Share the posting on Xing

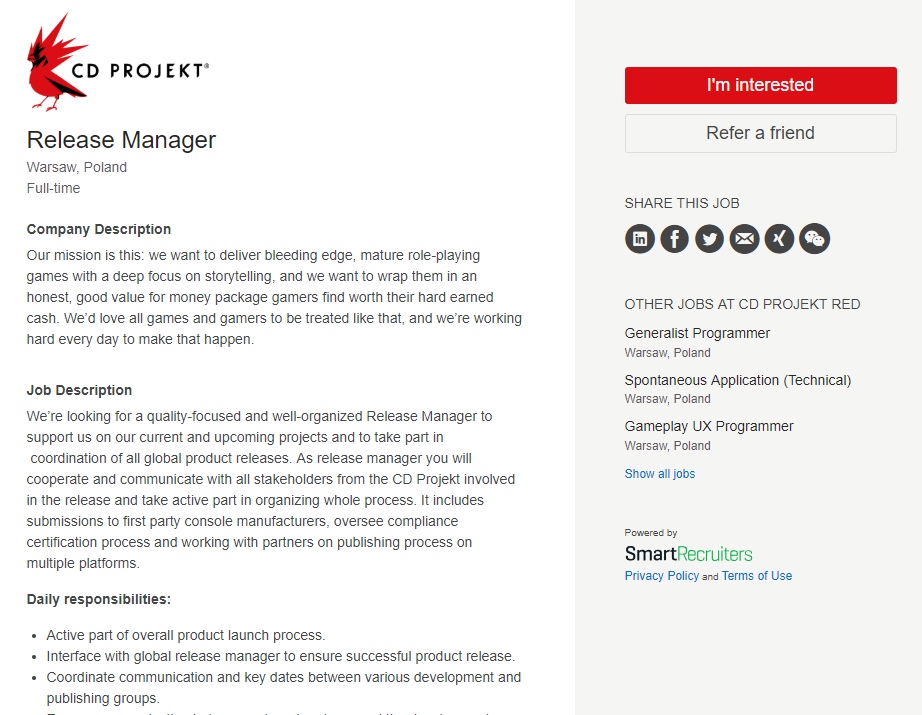[x=780, y=239]
